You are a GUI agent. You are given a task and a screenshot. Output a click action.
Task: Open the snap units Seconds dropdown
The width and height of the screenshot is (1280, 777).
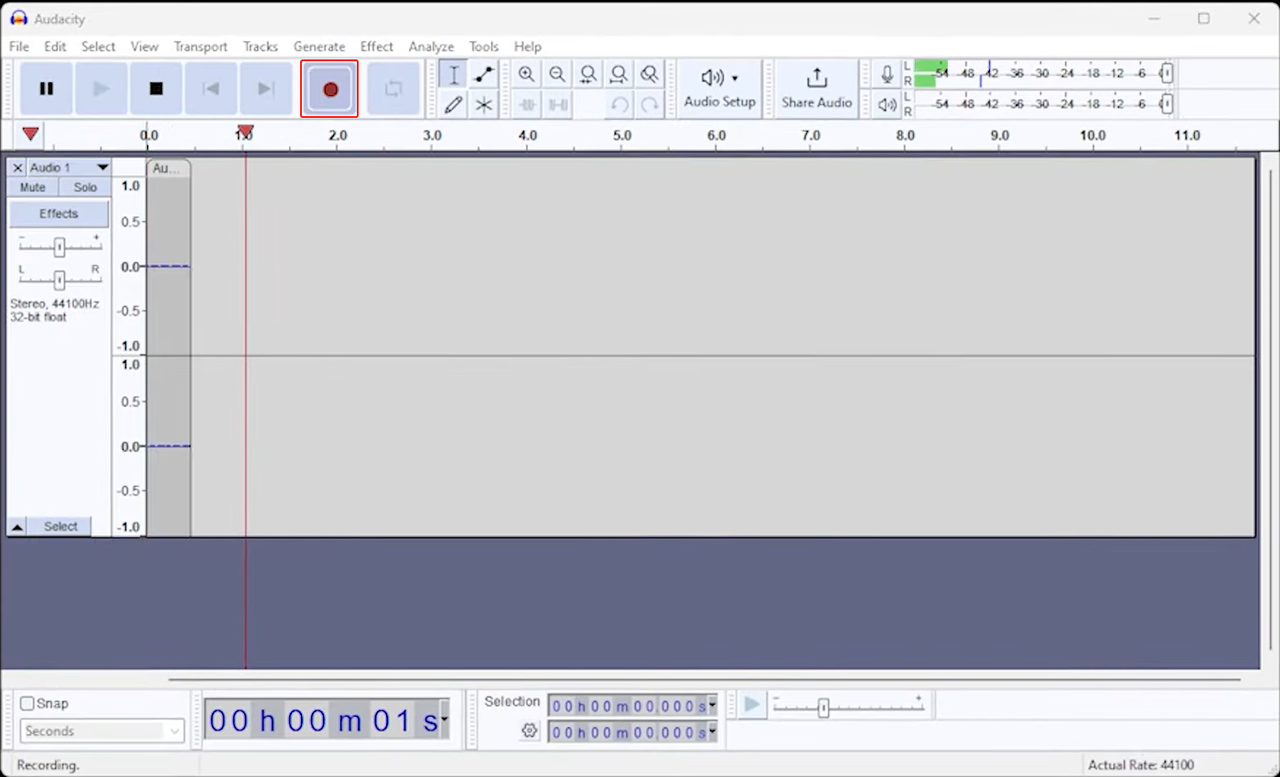click(x=100, y=731)
